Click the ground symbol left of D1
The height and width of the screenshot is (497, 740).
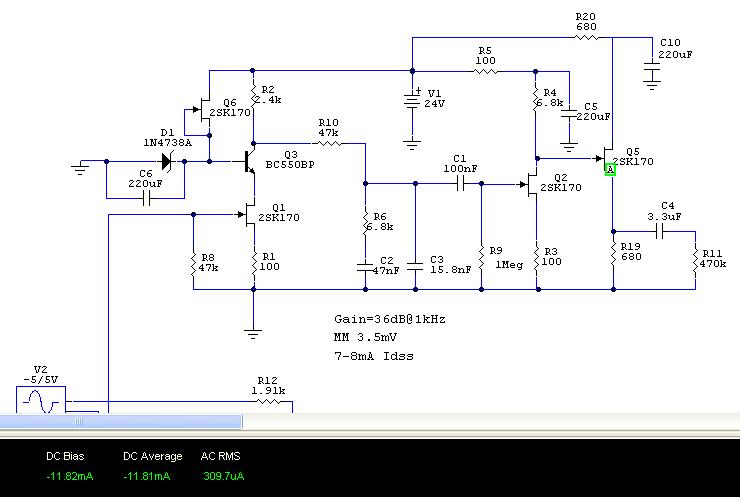[80, 169]
